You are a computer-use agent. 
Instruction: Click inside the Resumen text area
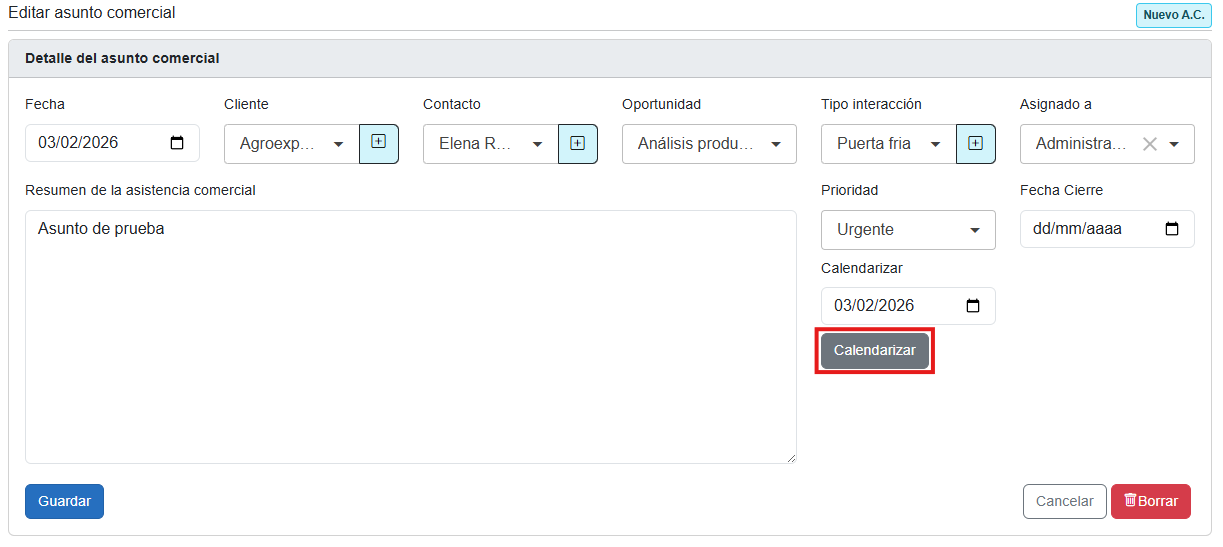pyautogui.click(x=410, y=340)
